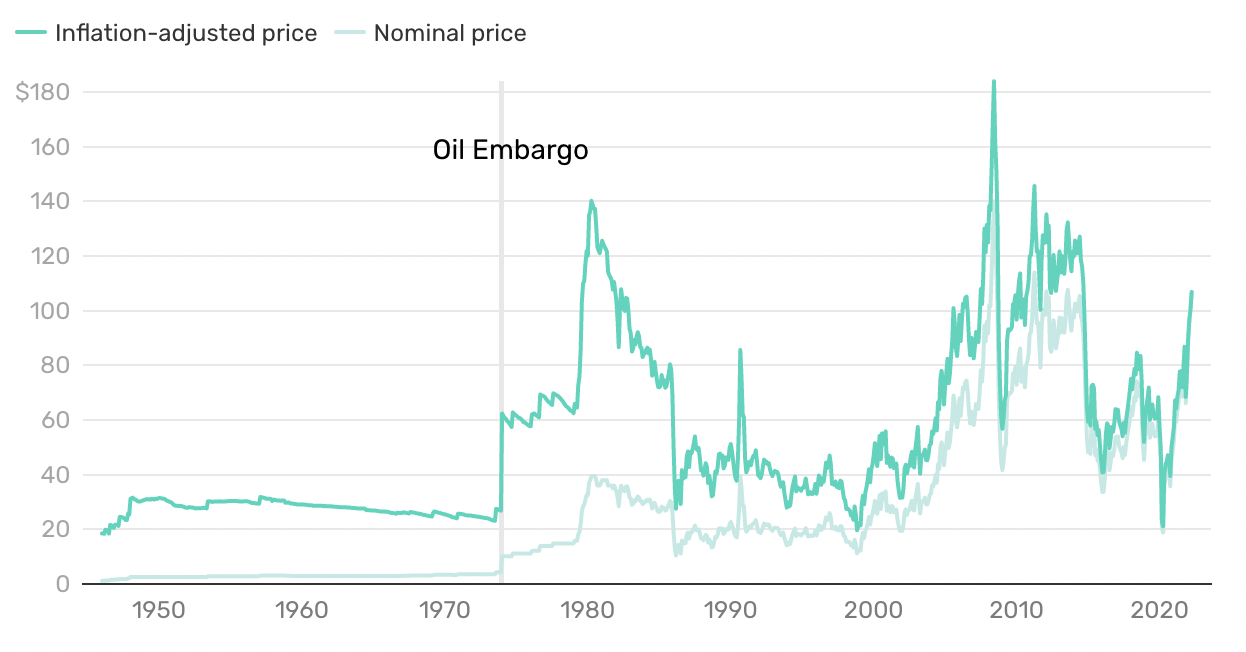Click the 1970 x-axis label
Screen dimensions: 1246x652
[x=444, y=609]
